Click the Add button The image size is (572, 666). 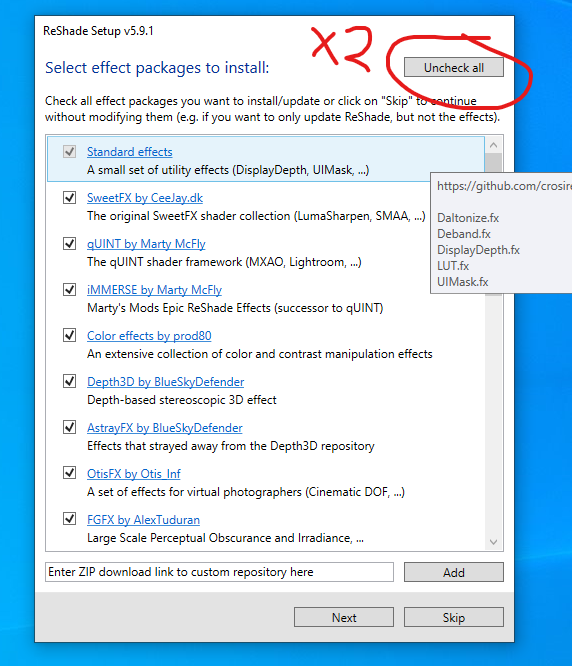(454, 572)
